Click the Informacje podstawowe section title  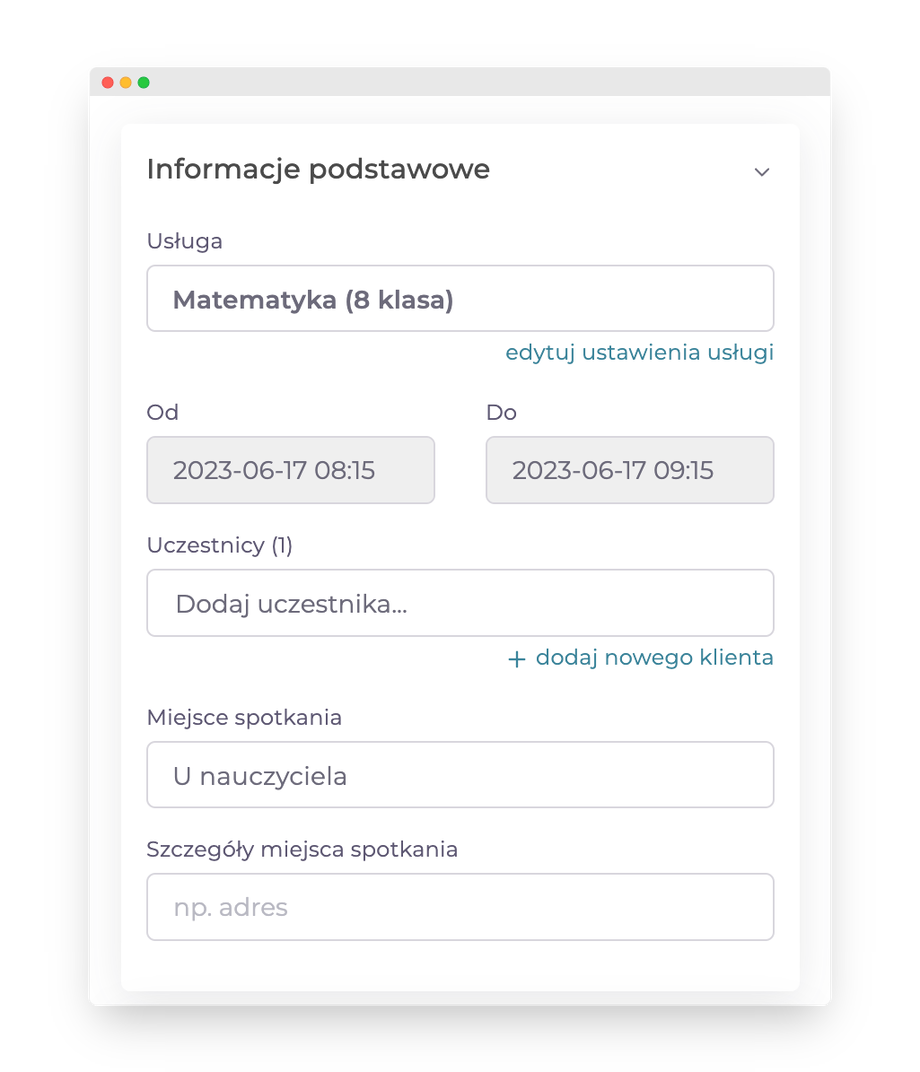(318, 170)
